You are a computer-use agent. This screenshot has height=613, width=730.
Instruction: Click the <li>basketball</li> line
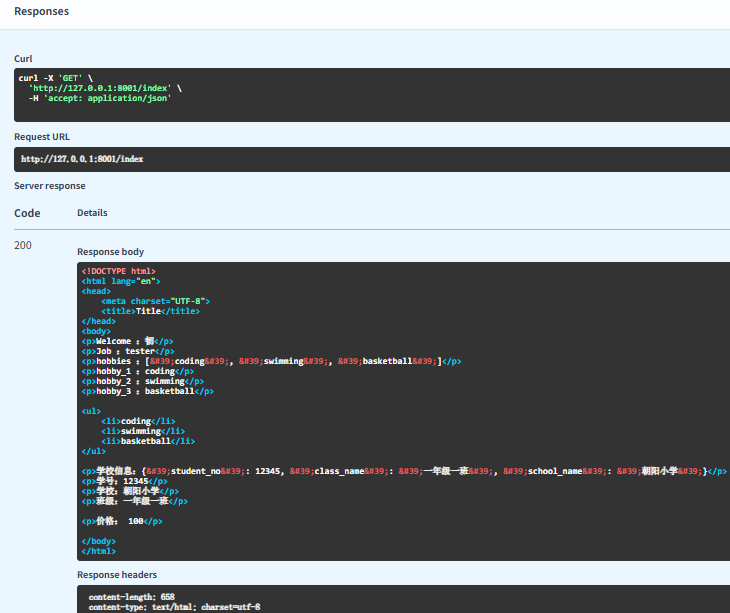point(148,441)
